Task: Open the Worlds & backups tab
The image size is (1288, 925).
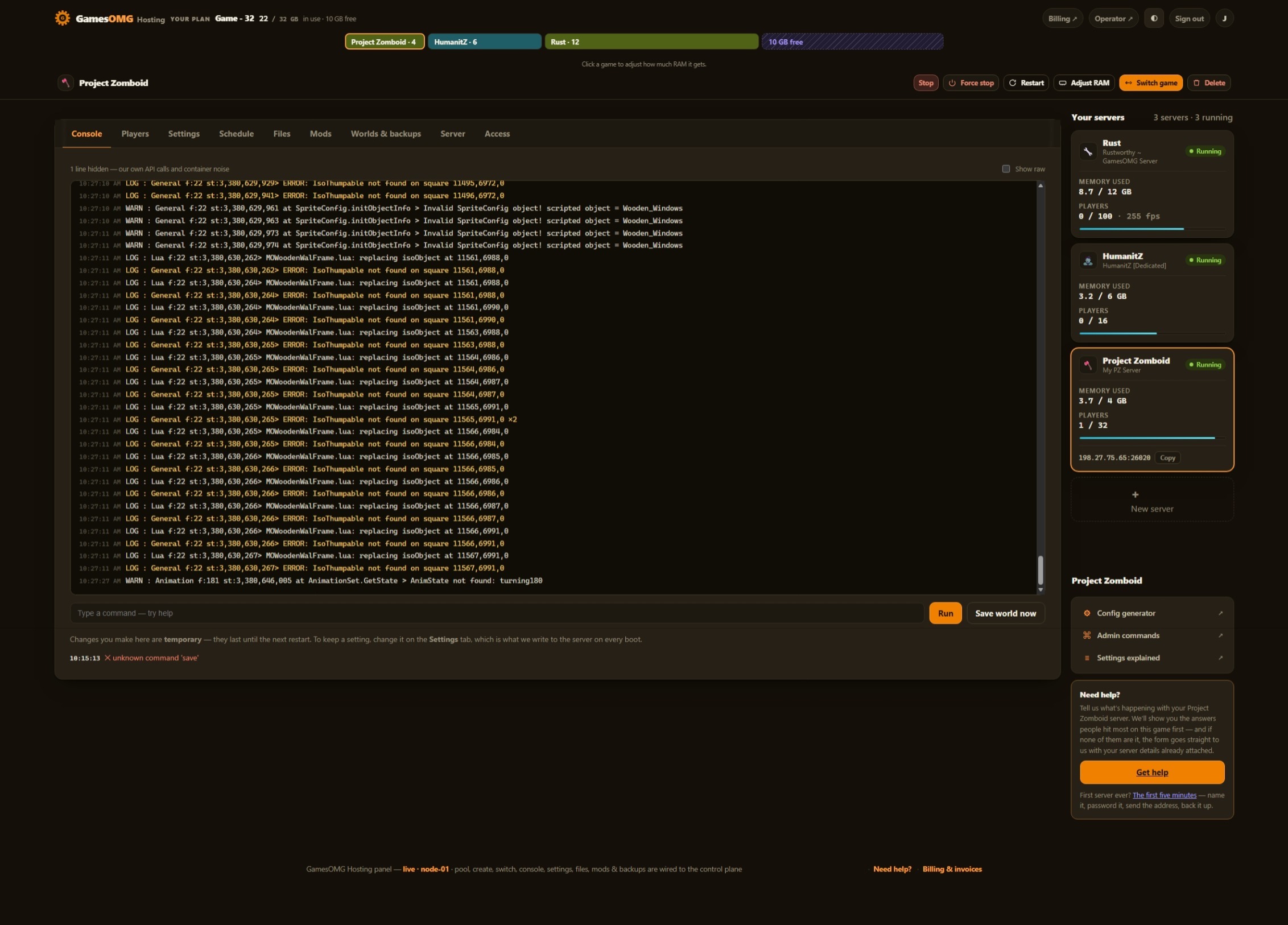Action: click(386, 134)
